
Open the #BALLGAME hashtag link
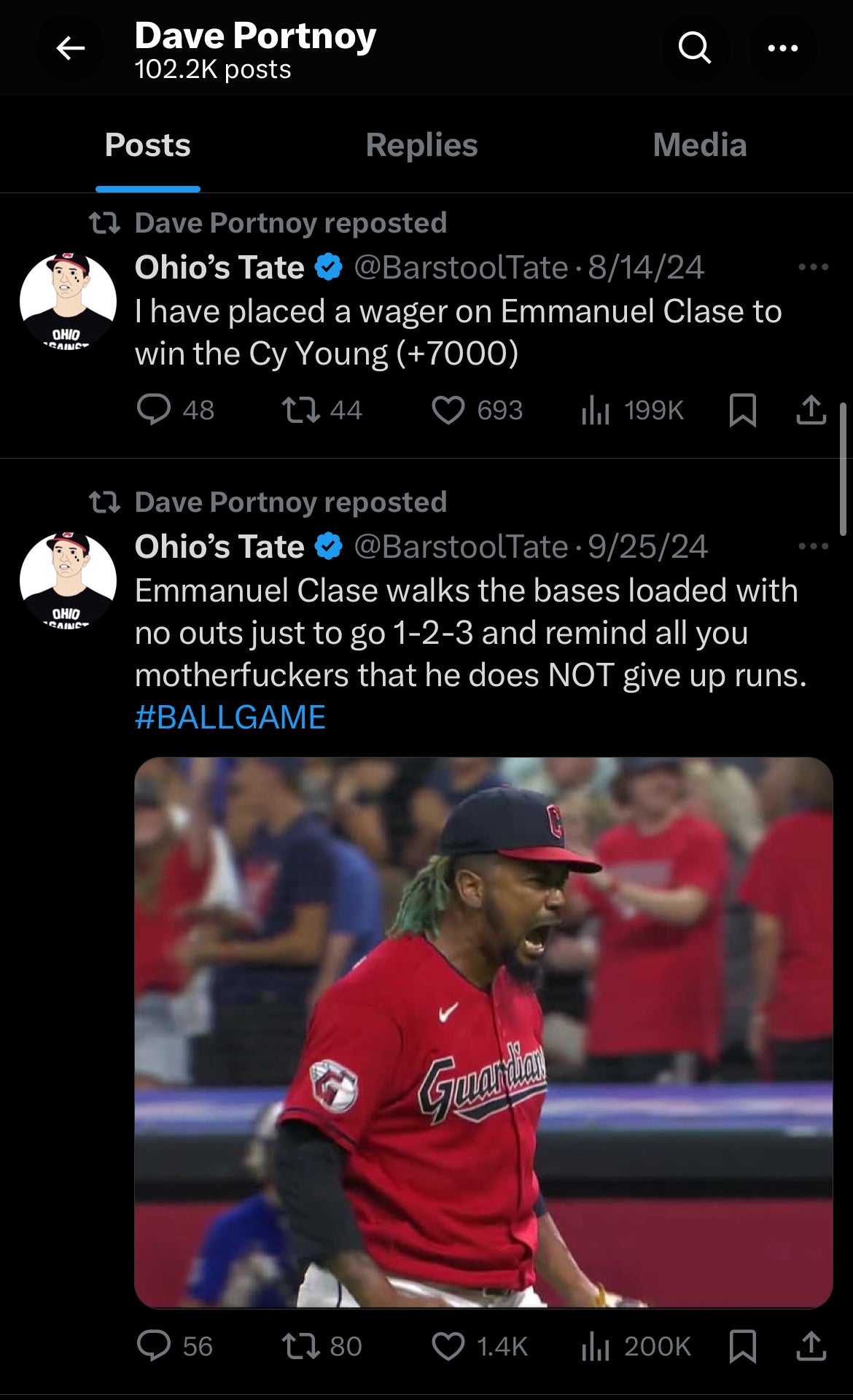(230, 717)
